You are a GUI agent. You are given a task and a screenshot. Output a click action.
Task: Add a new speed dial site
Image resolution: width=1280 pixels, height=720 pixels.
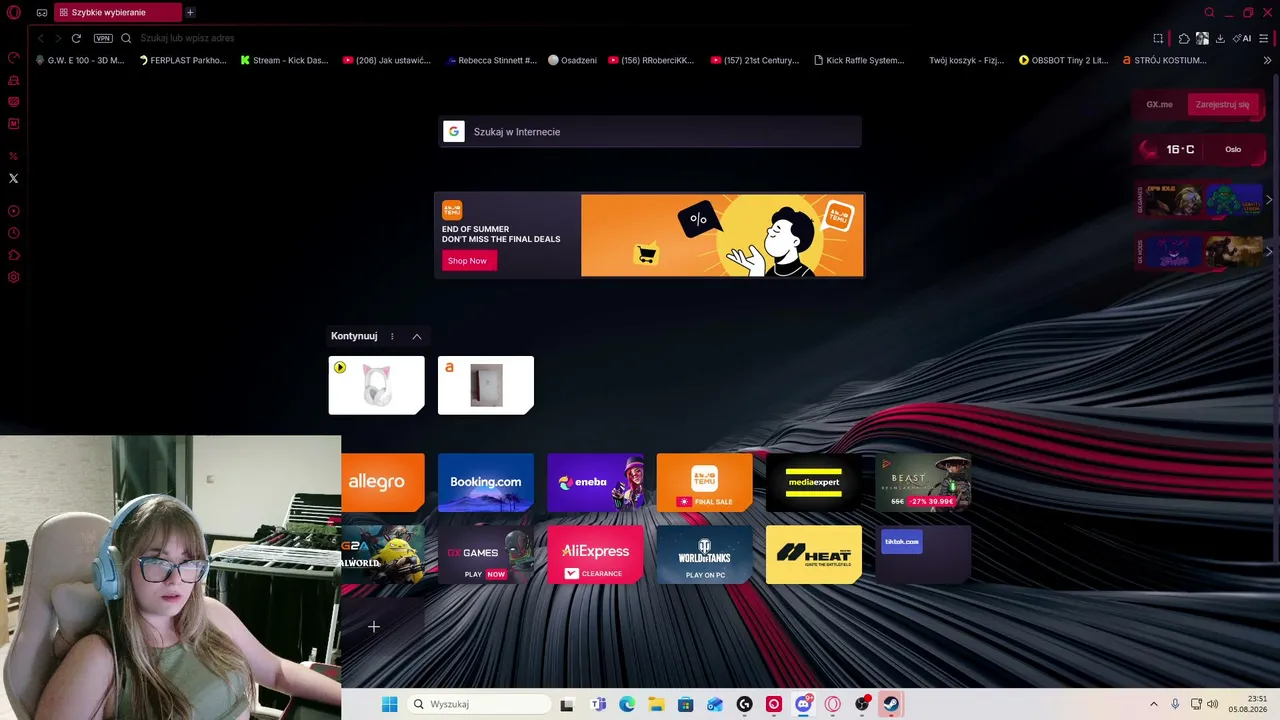pos(374,627)
